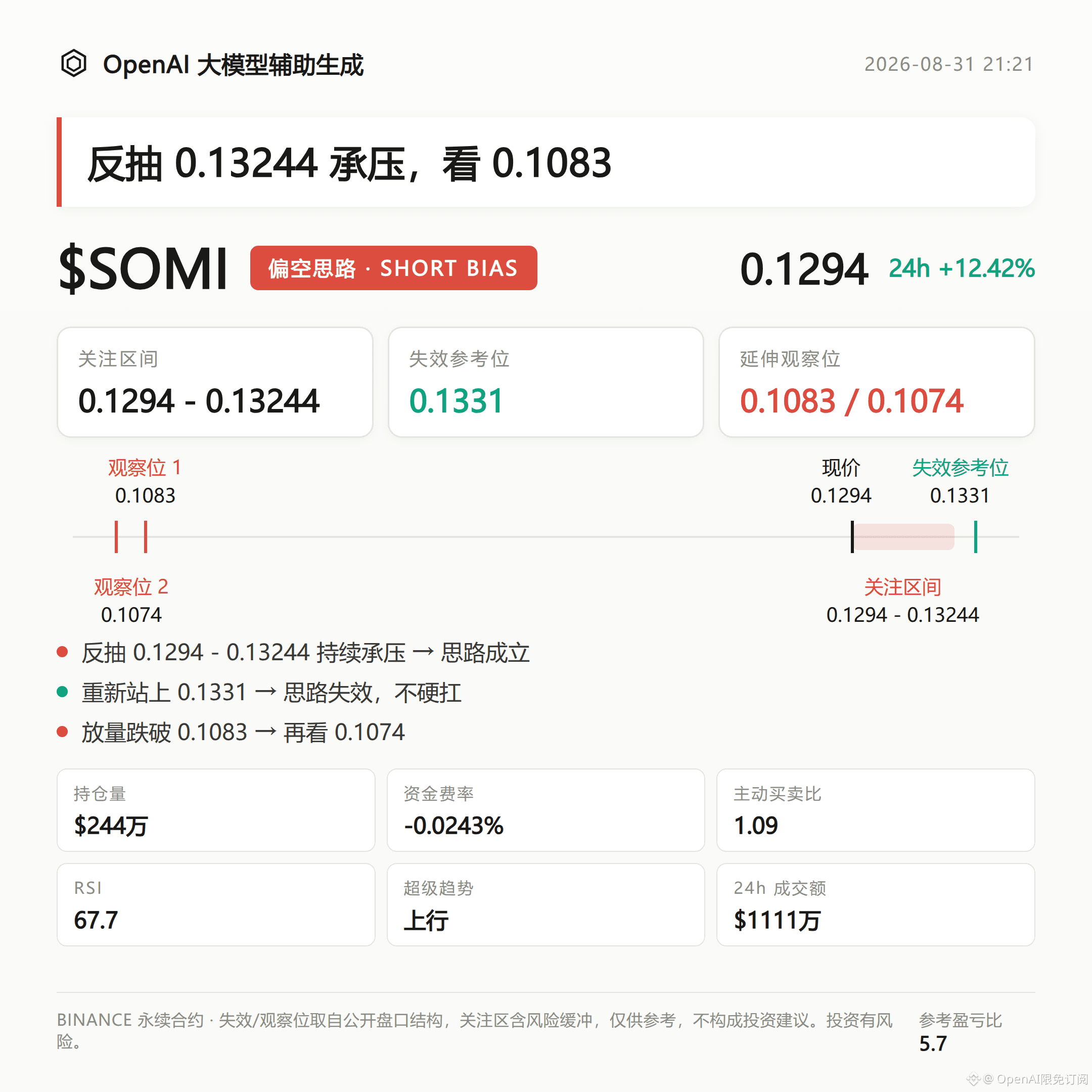Open the 持仓量 card showing $244万
The width and height of the screenshot is (1092, 1092).
point(216,810)
